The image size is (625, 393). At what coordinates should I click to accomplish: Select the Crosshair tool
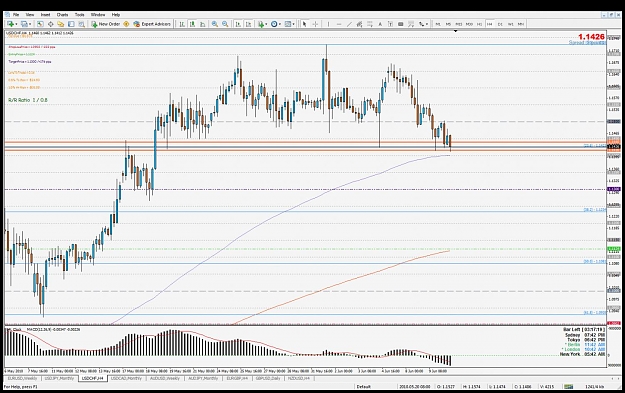click(x=315, y=24)
